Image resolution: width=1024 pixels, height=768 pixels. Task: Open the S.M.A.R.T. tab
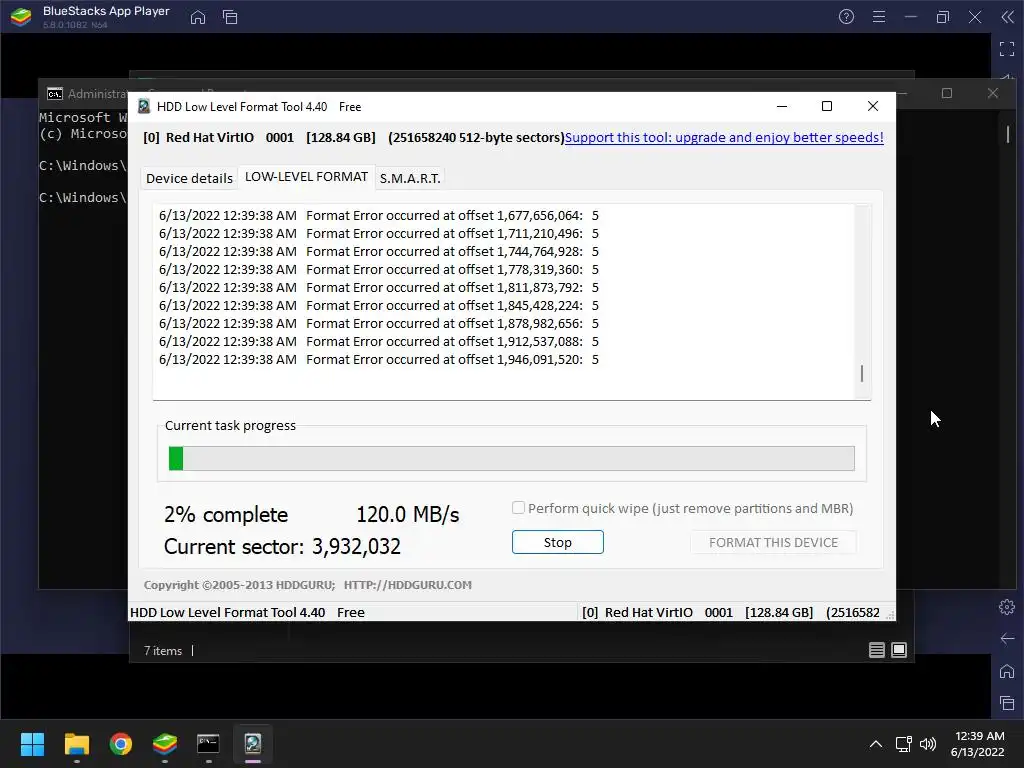[410, 178]
